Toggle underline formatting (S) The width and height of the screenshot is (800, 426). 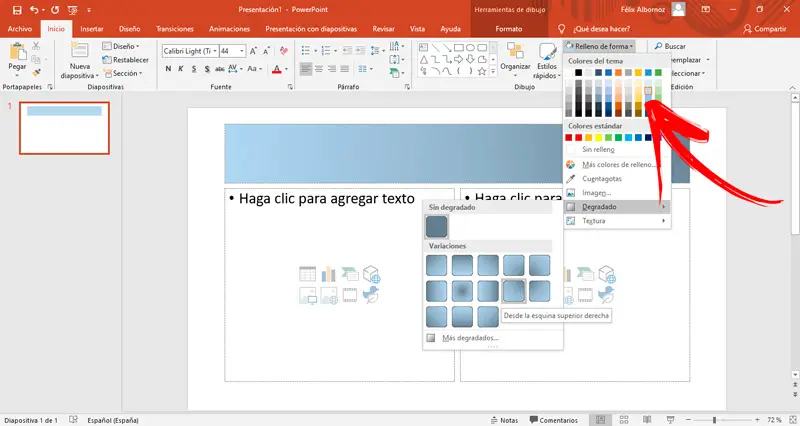coord(193,68)
